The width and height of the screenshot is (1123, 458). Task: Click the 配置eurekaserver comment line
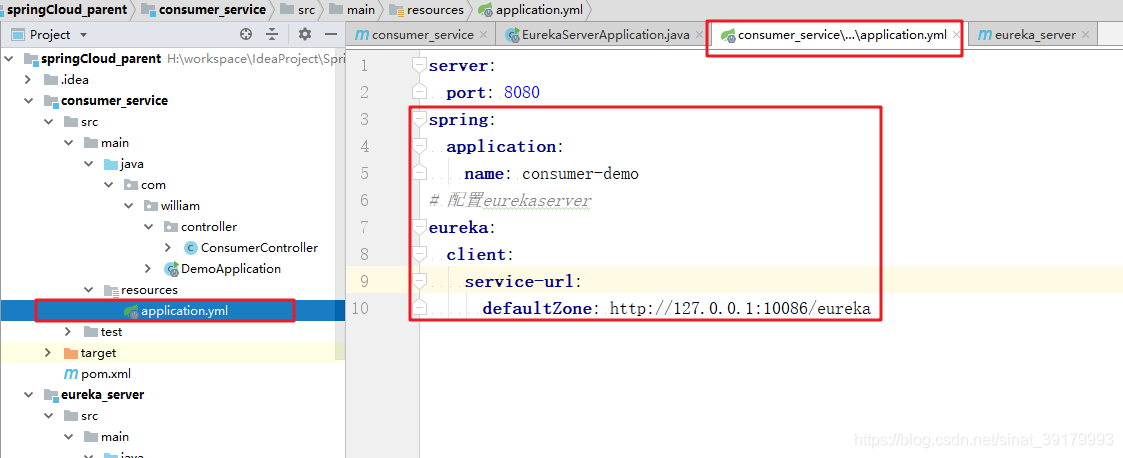coord(510,201)
